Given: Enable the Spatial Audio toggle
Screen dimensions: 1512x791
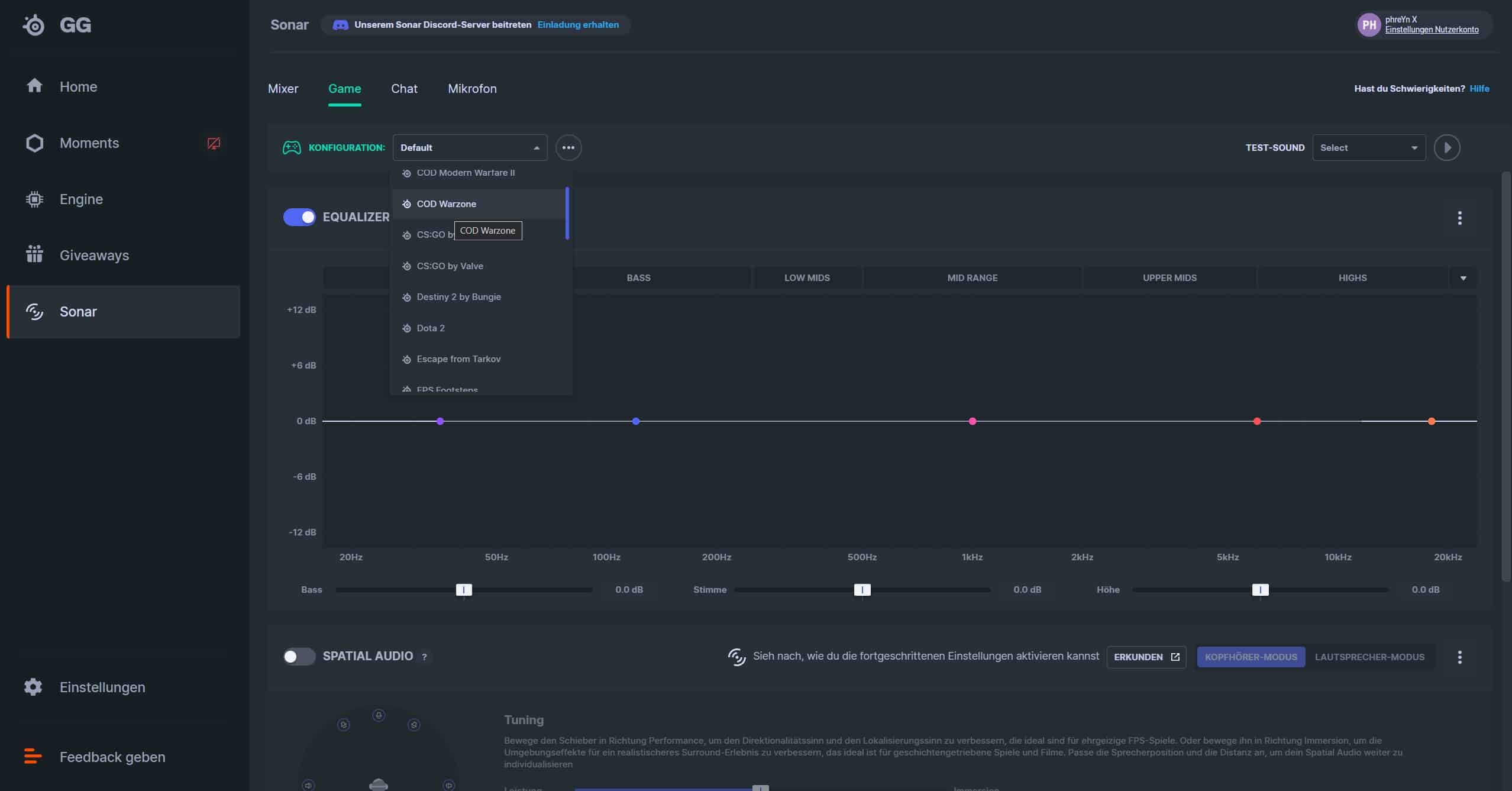Looking at the screenshot, I should click(299, 657).
